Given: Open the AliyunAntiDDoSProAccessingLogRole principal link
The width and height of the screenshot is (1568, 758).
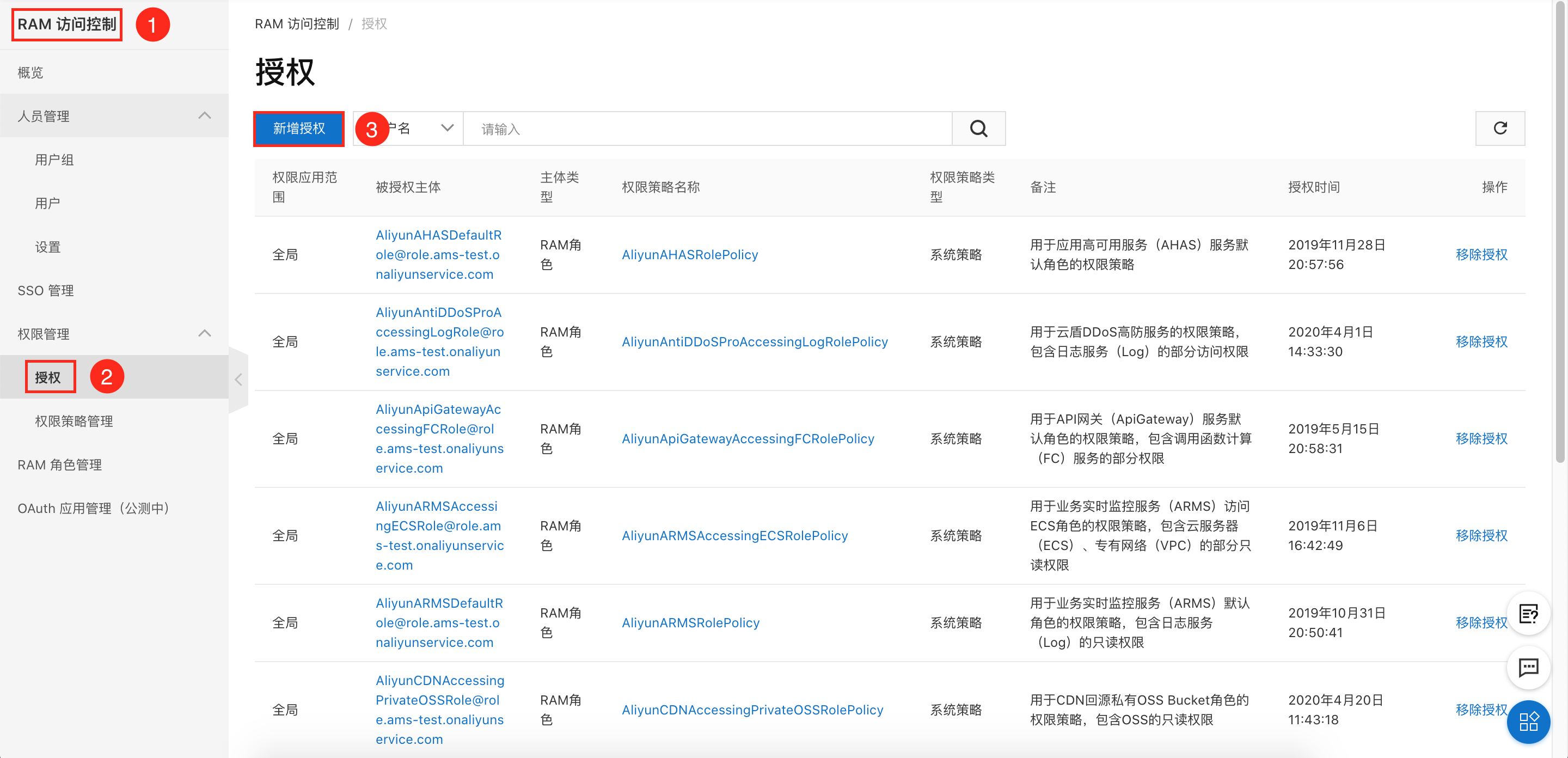Looking at the screenshot, I should click(439, 341).
